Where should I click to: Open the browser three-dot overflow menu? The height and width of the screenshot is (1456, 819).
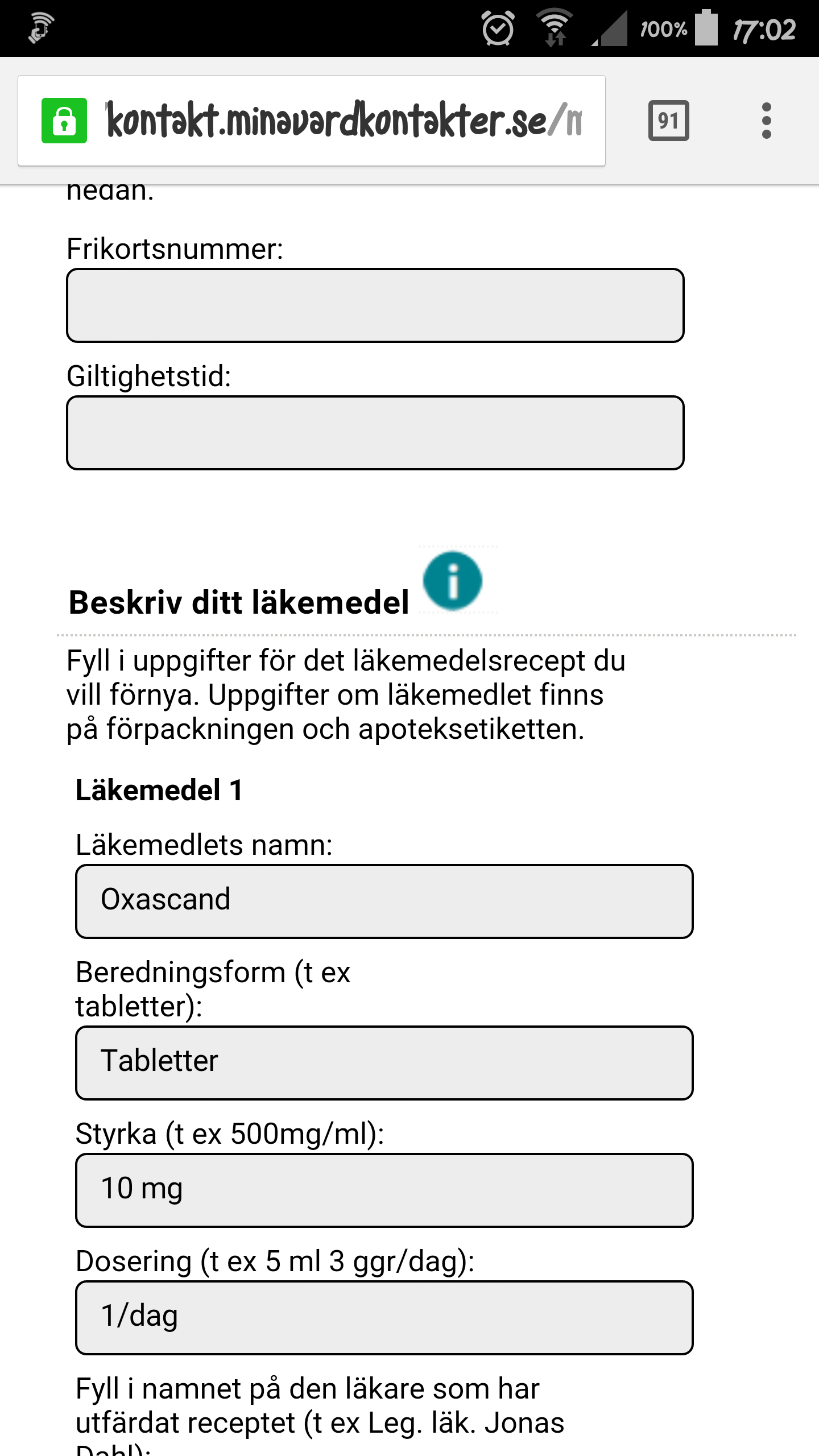point(766,121)
